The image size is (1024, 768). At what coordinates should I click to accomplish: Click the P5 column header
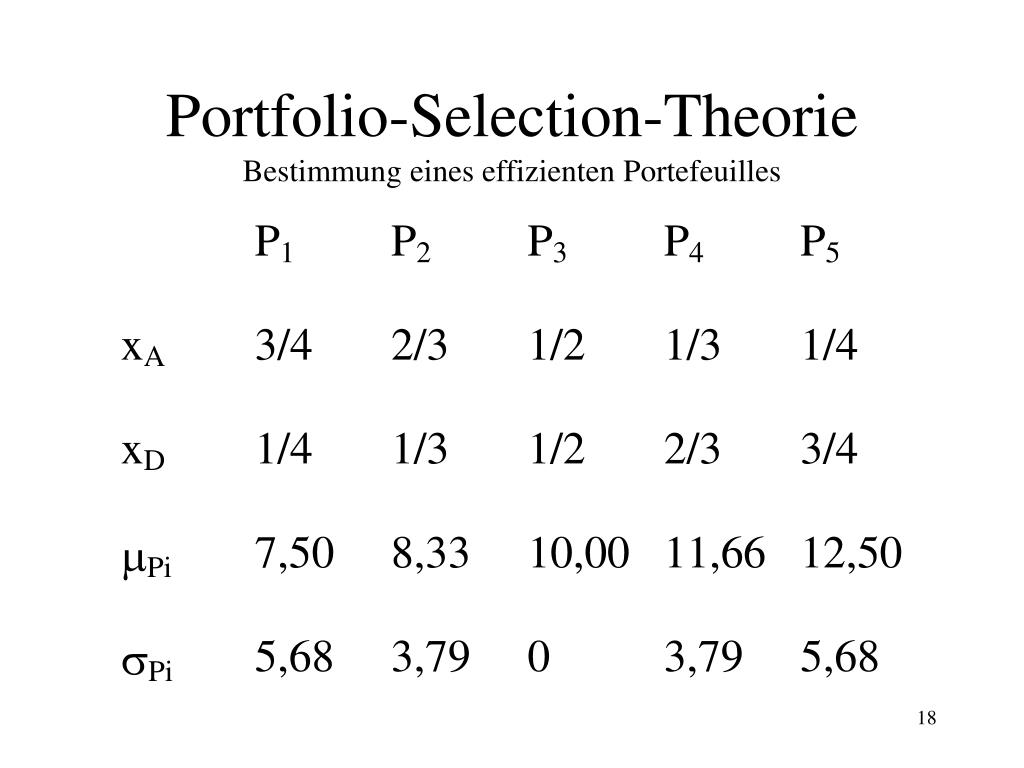[x=820, y=244]
